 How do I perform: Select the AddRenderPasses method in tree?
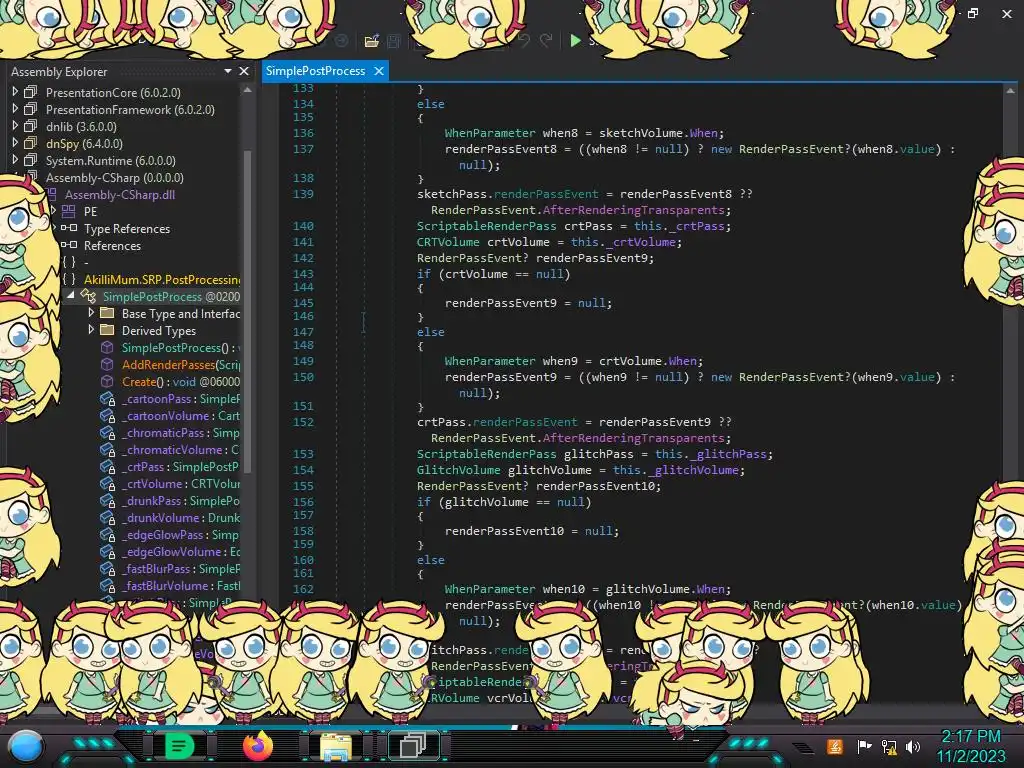[x=181, y=364]
